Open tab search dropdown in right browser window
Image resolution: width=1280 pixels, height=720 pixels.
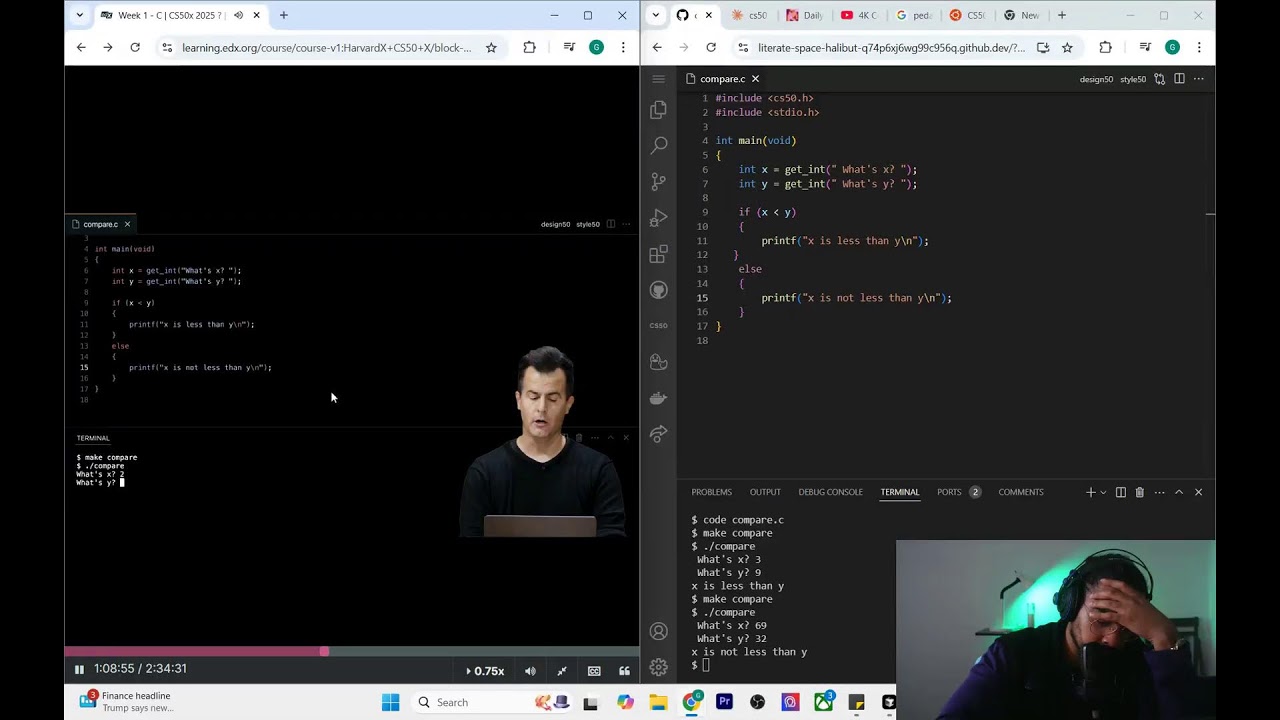pyautogui.click(x=656, y=15)
